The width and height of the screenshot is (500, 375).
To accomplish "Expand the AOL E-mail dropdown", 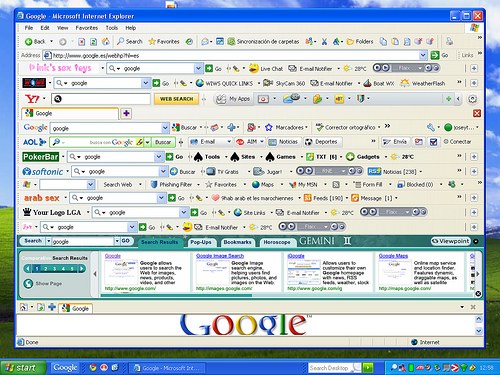I will [229, 142].
